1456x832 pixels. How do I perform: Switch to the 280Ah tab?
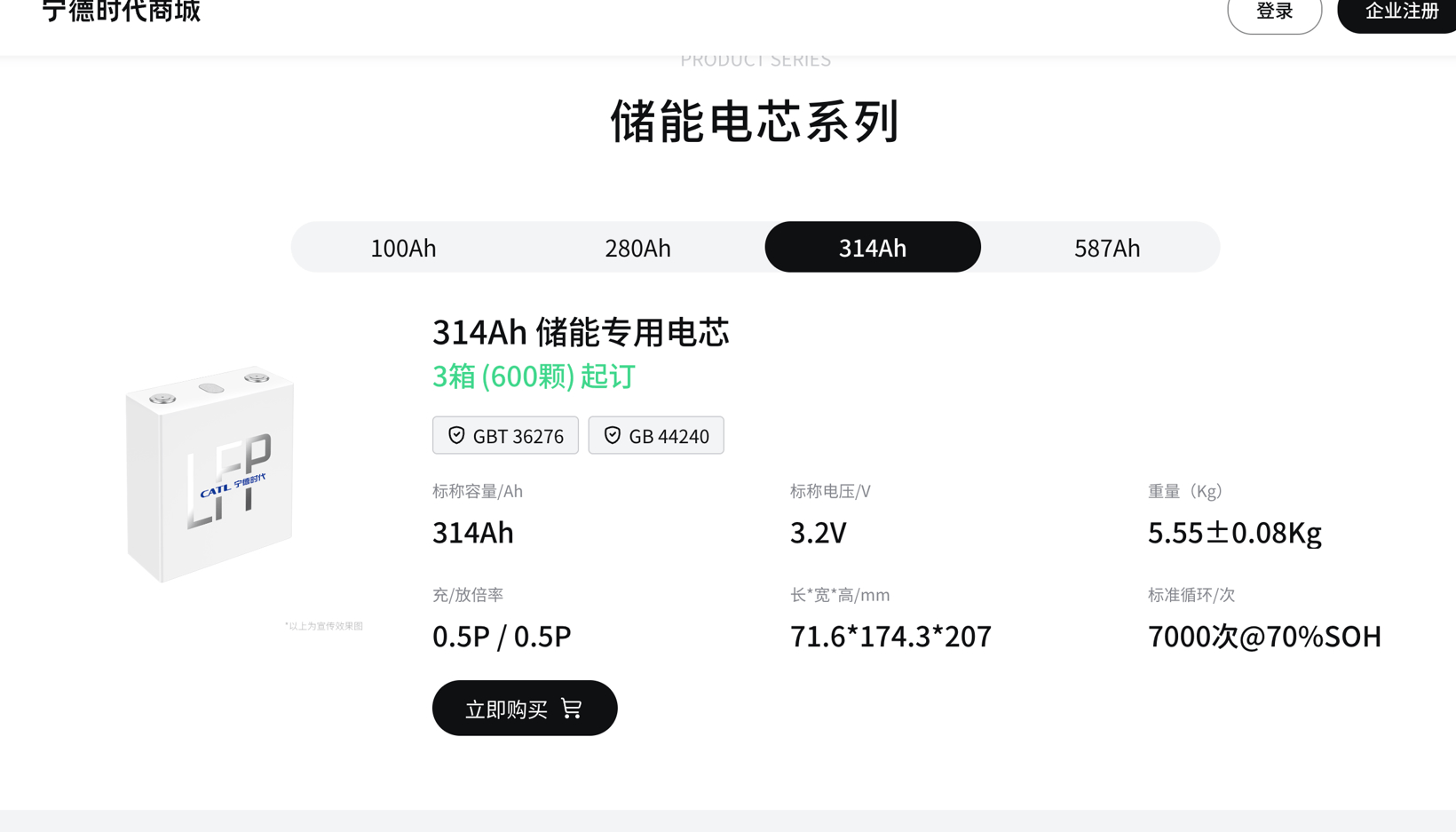point(637,248)
